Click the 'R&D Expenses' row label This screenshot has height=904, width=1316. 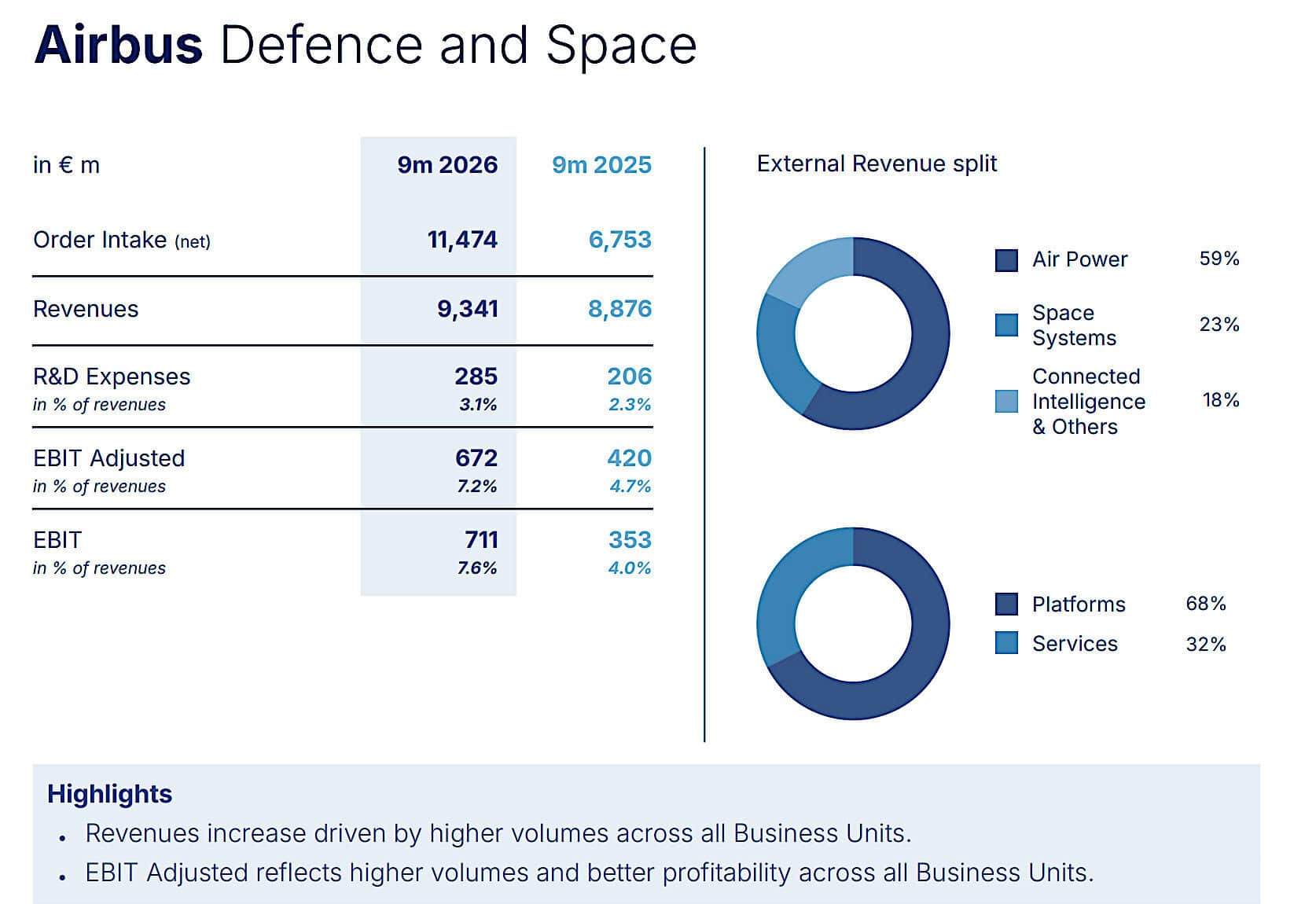[112, 377]
